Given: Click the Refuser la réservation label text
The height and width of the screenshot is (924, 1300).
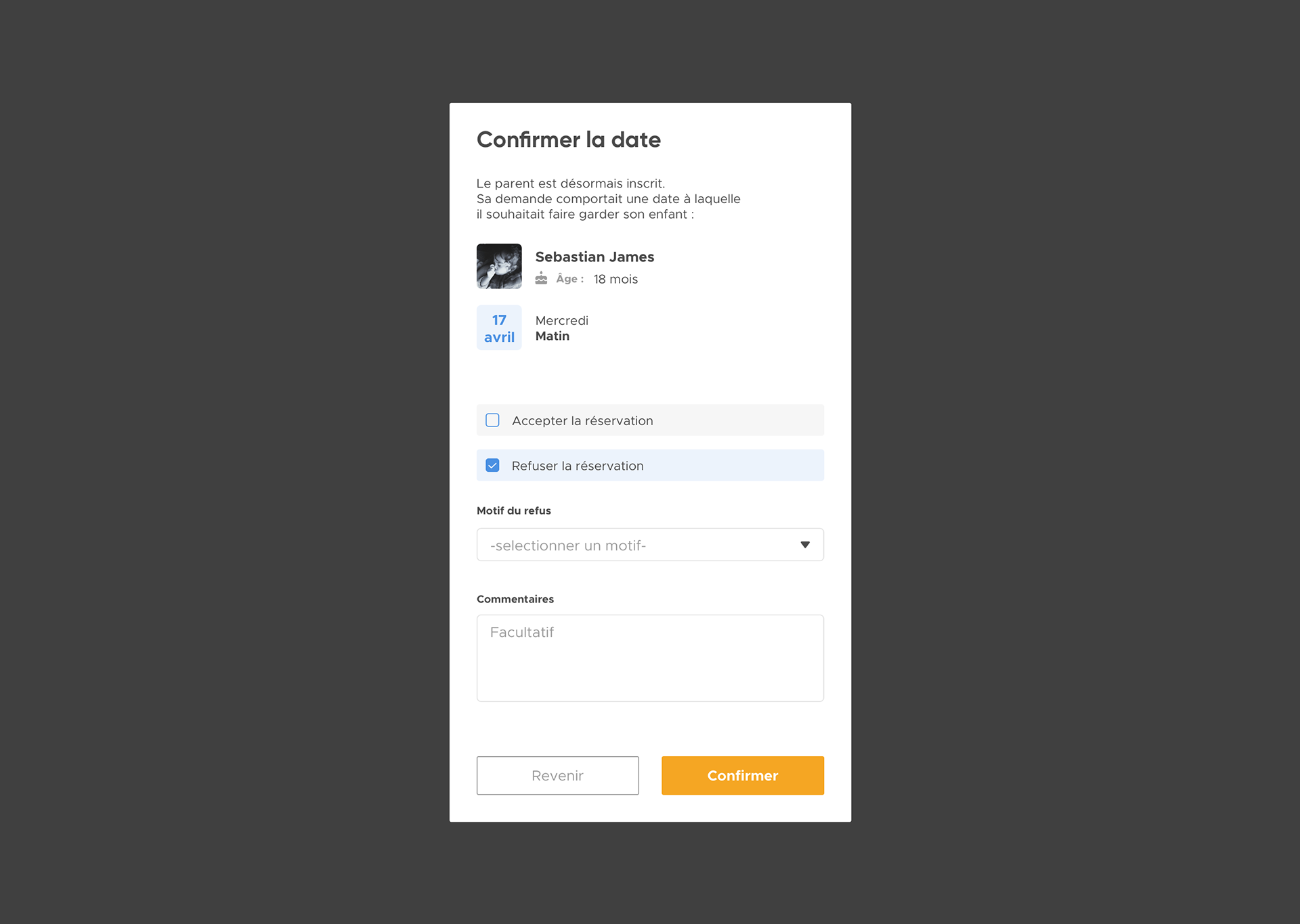Looking at the screenshot, I should (x=578, y=466).
